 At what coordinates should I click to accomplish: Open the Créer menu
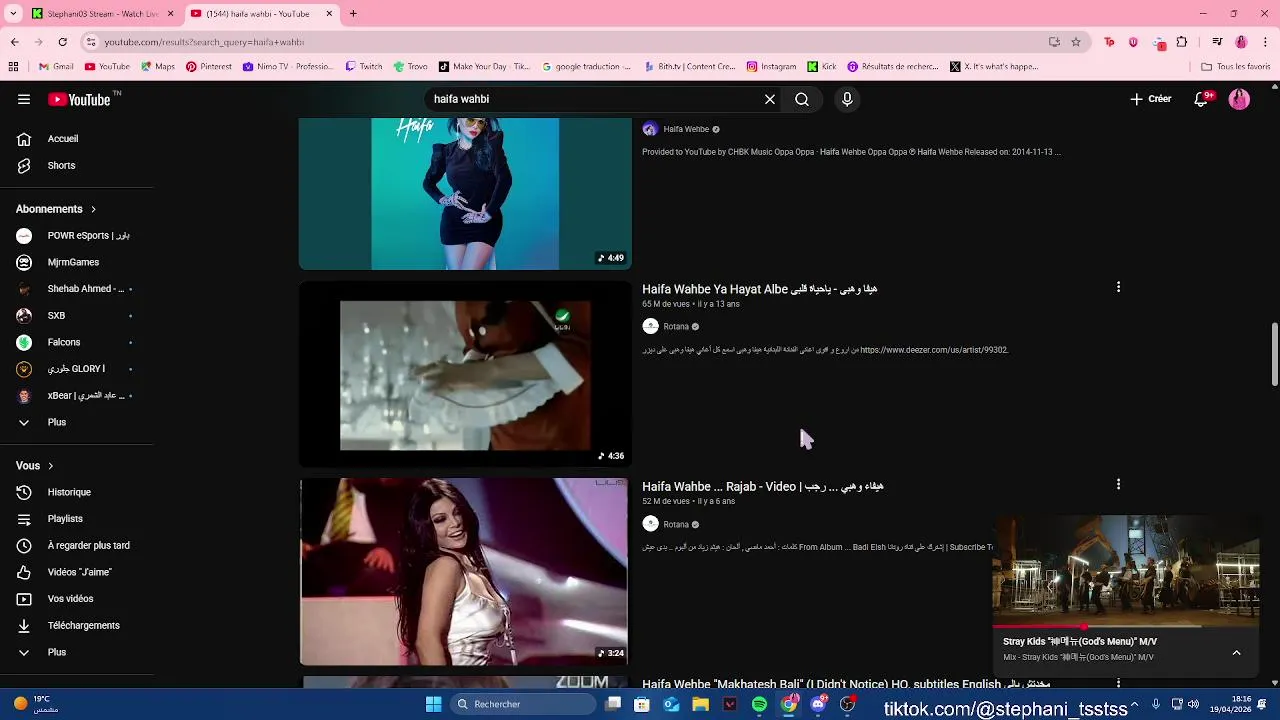coord(1151,99)
